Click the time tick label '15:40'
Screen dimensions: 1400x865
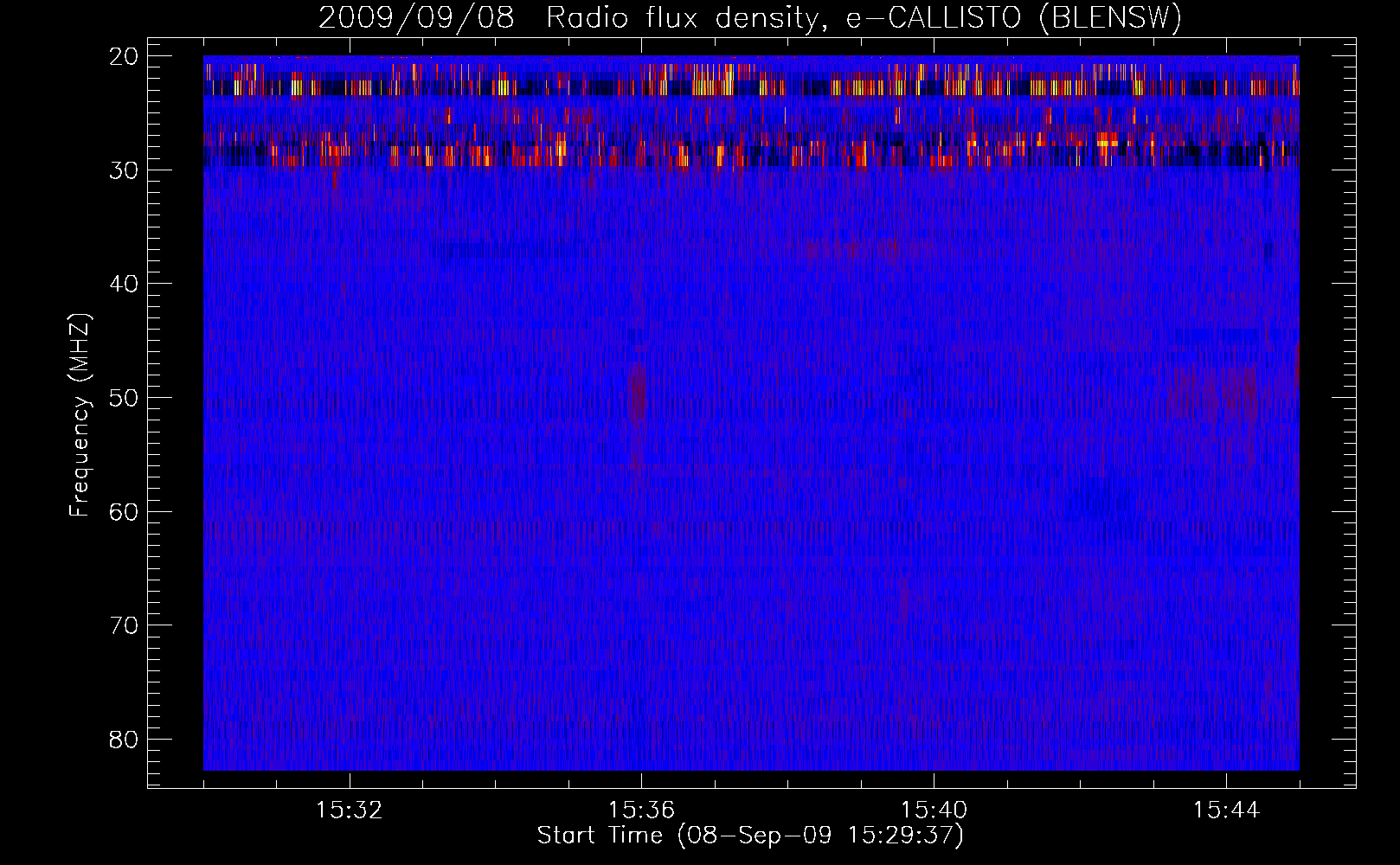pyautogui.click(x=934, y=811)
